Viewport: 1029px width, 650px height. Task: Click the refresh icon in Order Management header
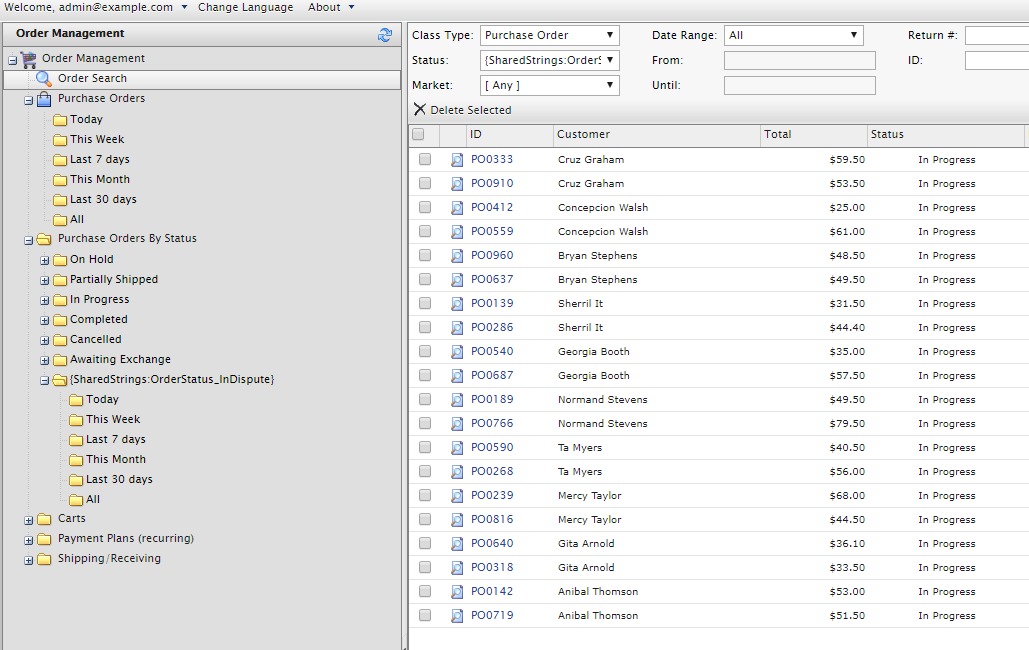(385, 35)
